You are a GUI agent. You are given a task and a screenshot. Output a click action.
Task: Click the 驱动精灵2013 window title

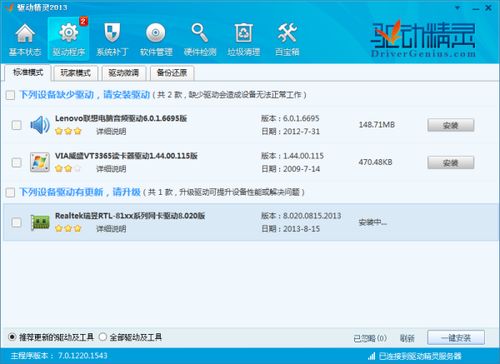pyautogui.click(x=42, y=7)
